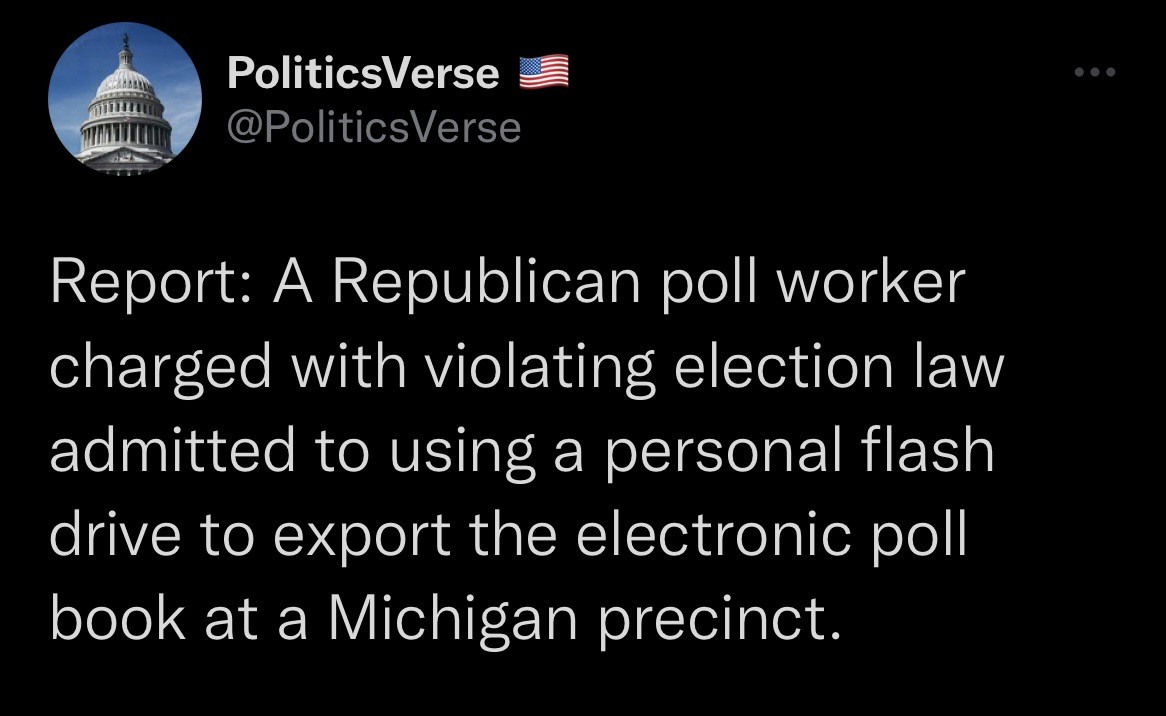Click the word "drive" starting the fourth line
Screen dimensions: 1166x716
116,535
